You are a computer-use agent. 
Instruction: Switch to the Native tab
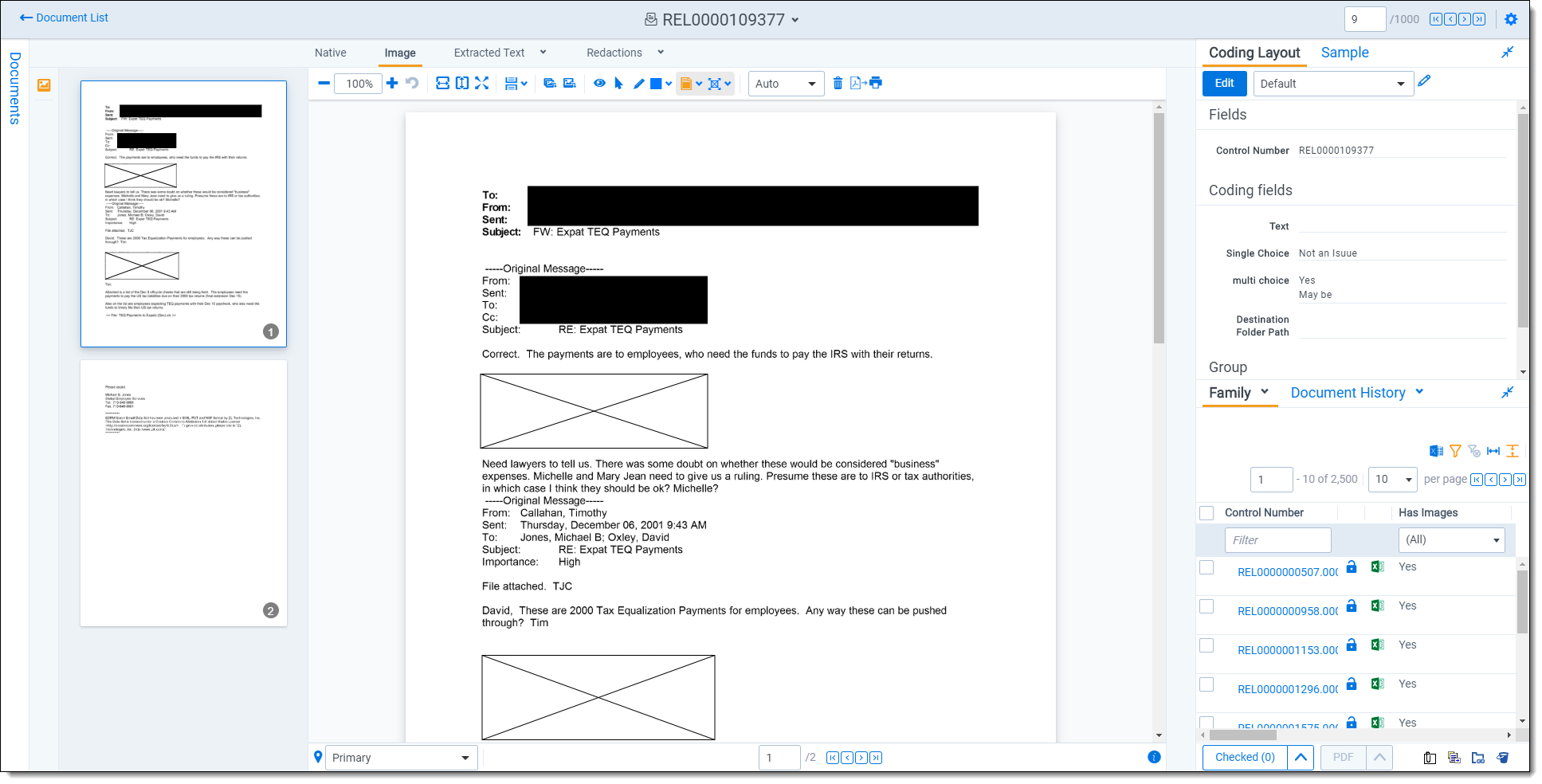(330, 53)
